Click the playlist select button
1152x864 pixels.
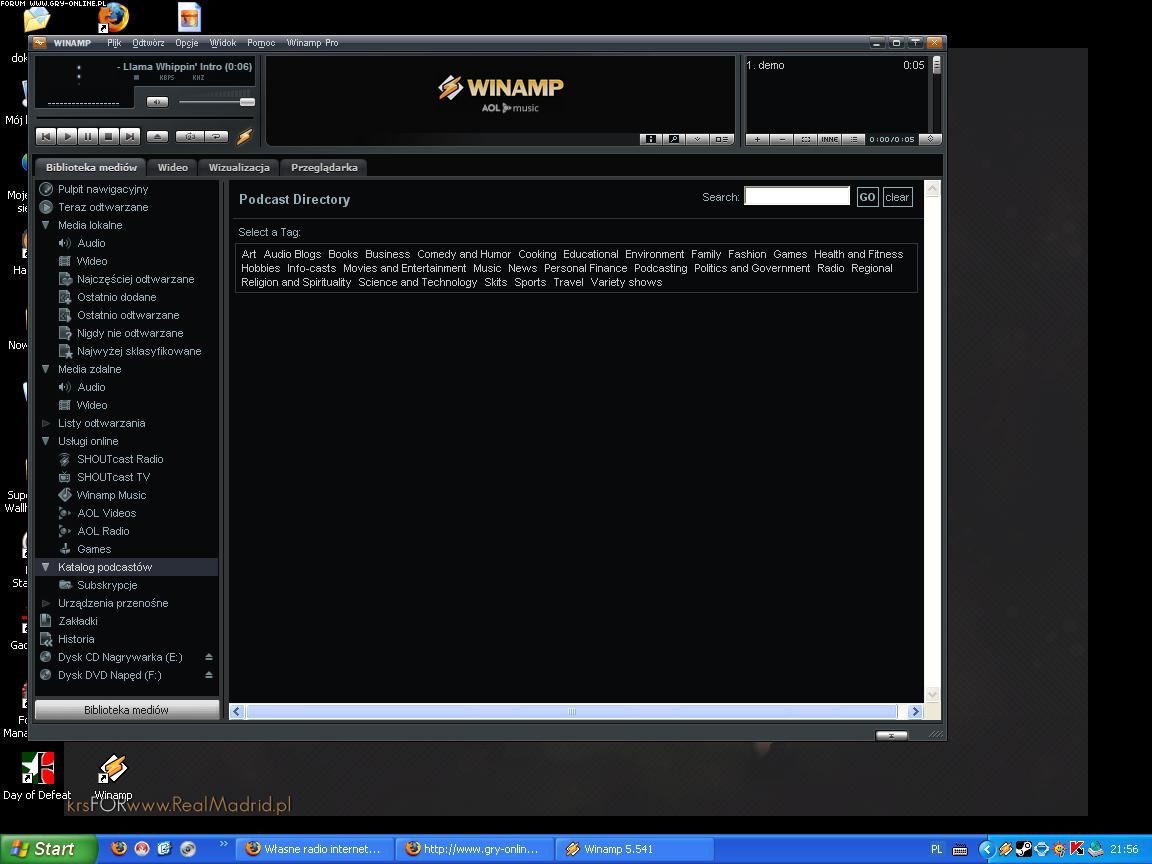[806, 139]
